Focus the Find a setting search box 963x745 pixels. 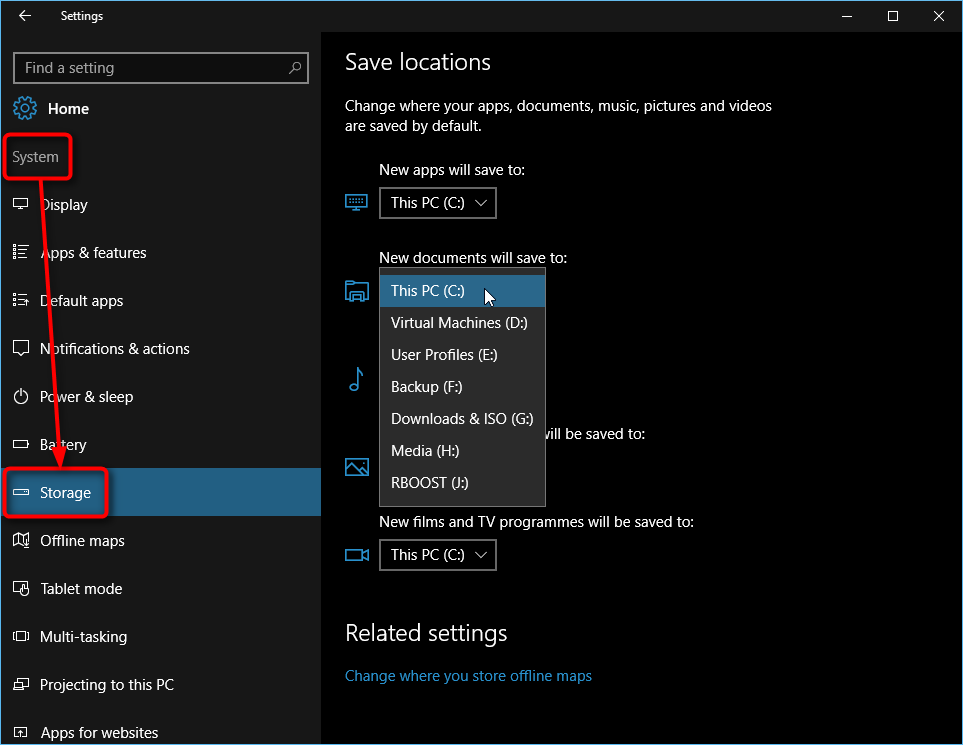pos(161,68)
